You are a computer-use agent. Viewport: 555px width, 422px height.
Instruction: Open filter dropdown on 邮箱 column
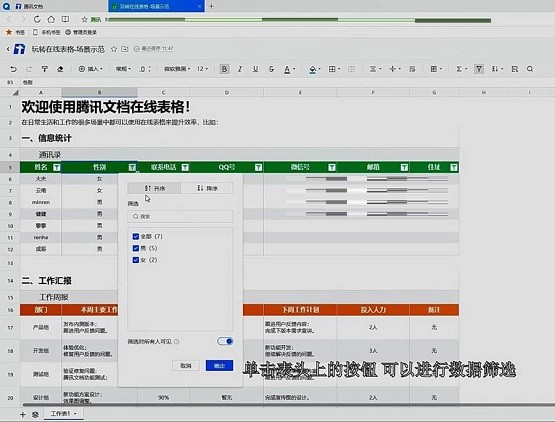point(404,167)
